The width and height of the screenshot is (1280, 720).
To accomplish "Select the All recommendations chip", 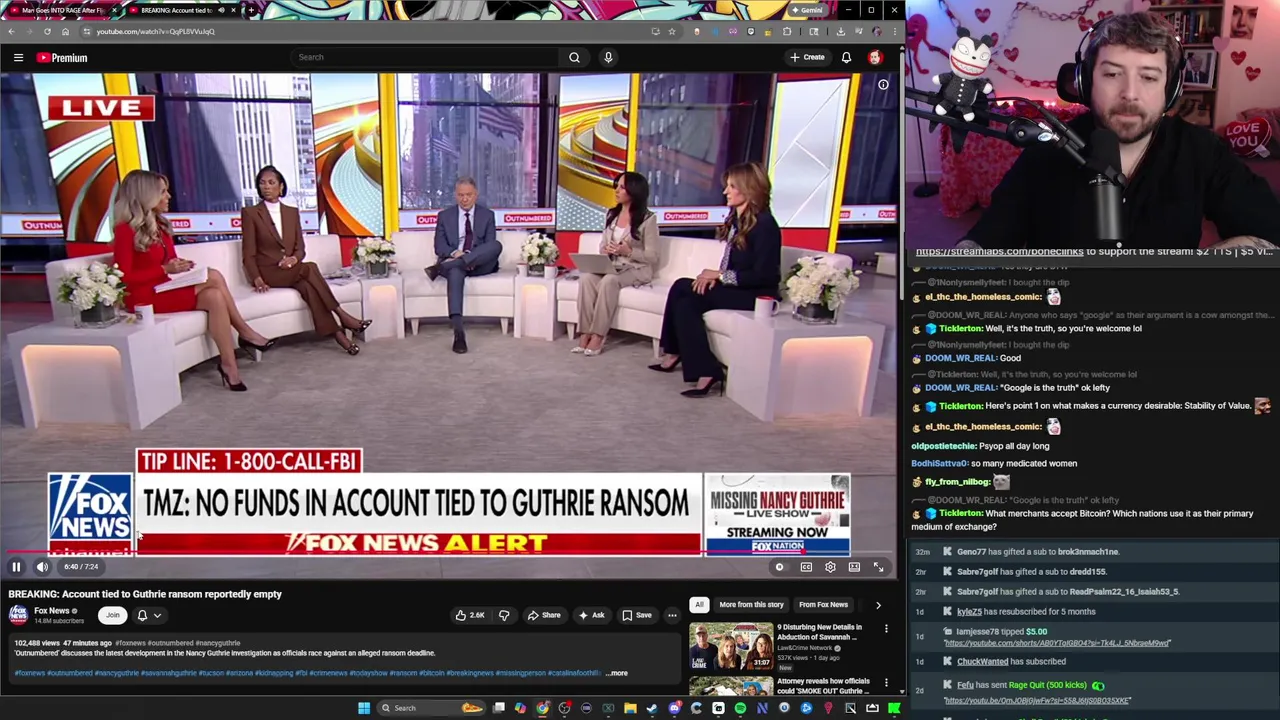I will pos(699,604).
